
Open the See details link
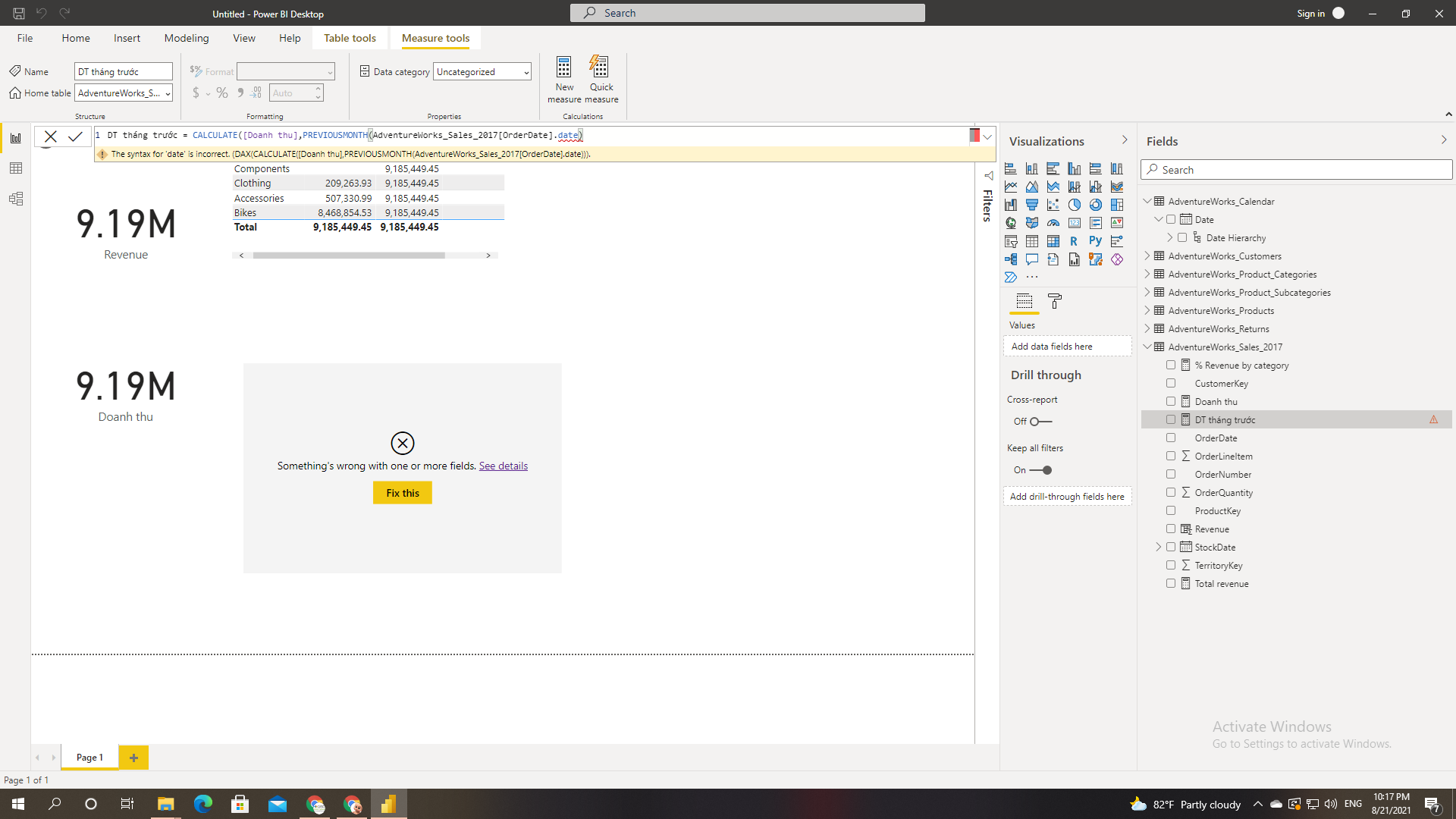click(503, 466)
